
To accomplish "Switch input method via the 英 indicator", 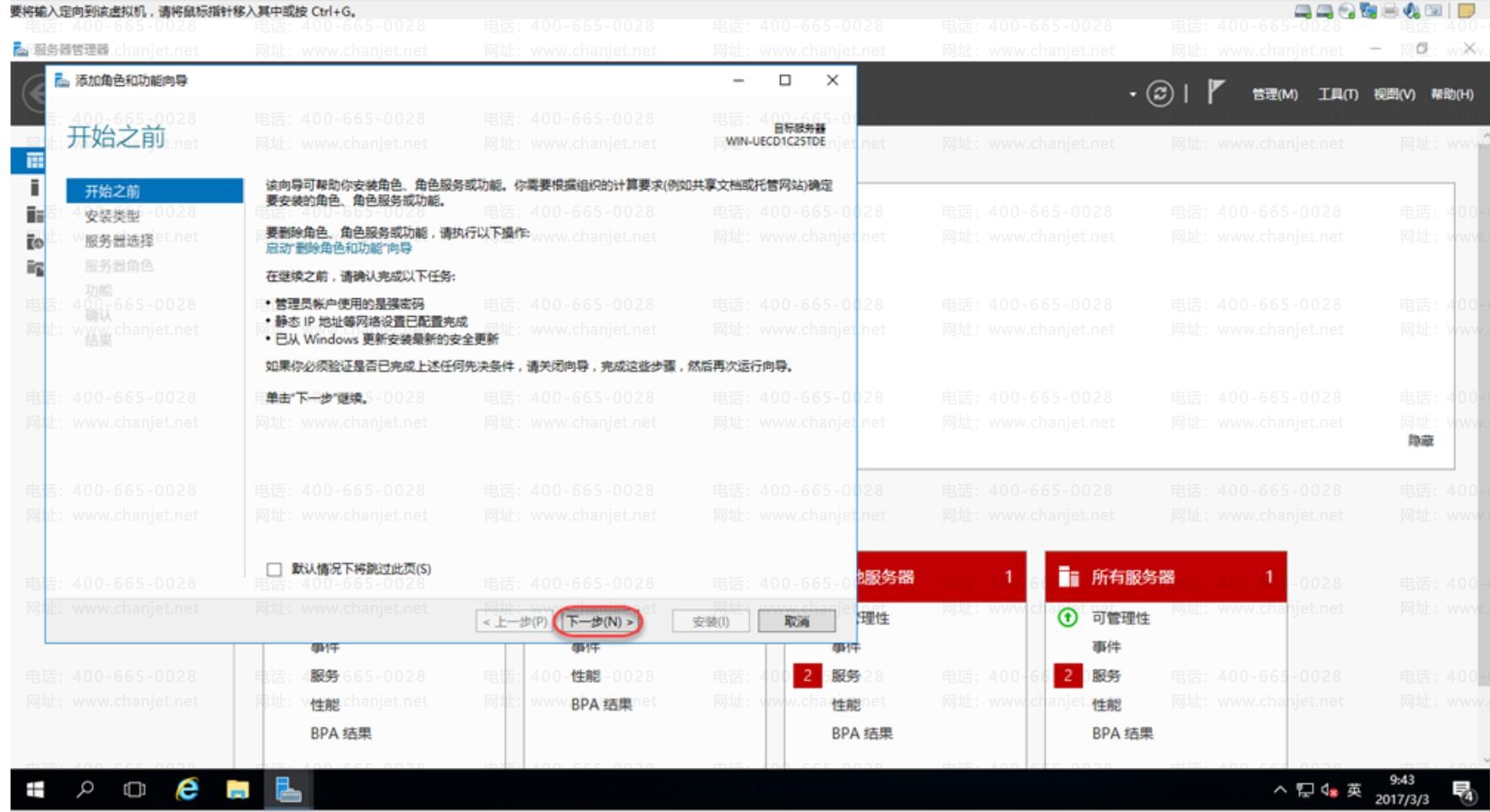I will 1354,791.
